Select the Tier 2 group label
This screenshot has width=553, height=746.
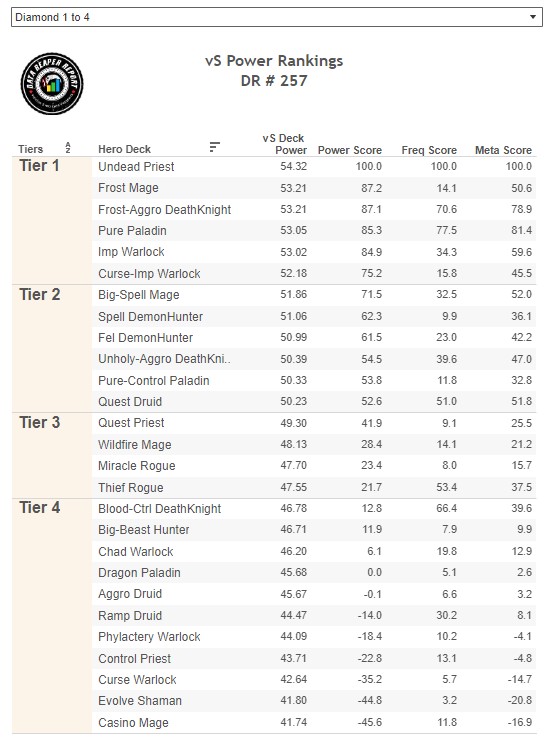40,294
